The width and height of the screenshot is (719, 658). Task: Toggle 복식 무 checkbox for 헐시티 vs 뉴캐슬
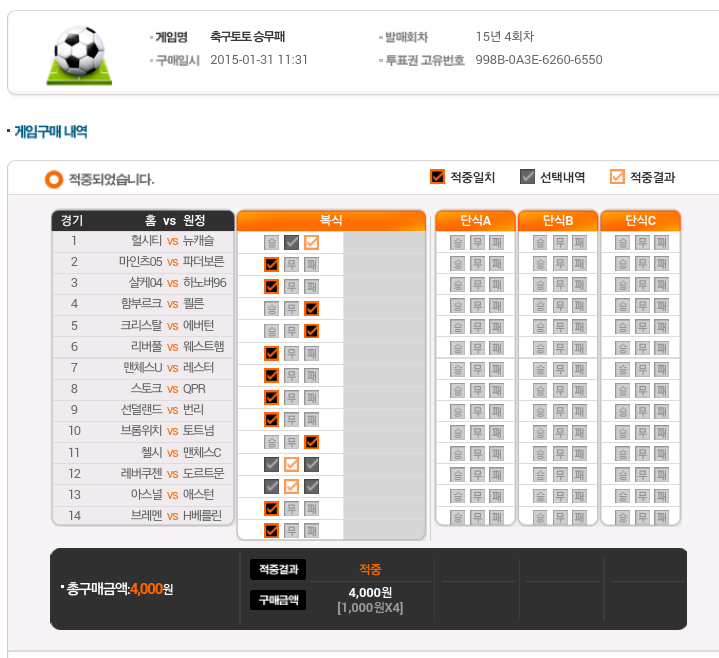(x=291, y=242)
